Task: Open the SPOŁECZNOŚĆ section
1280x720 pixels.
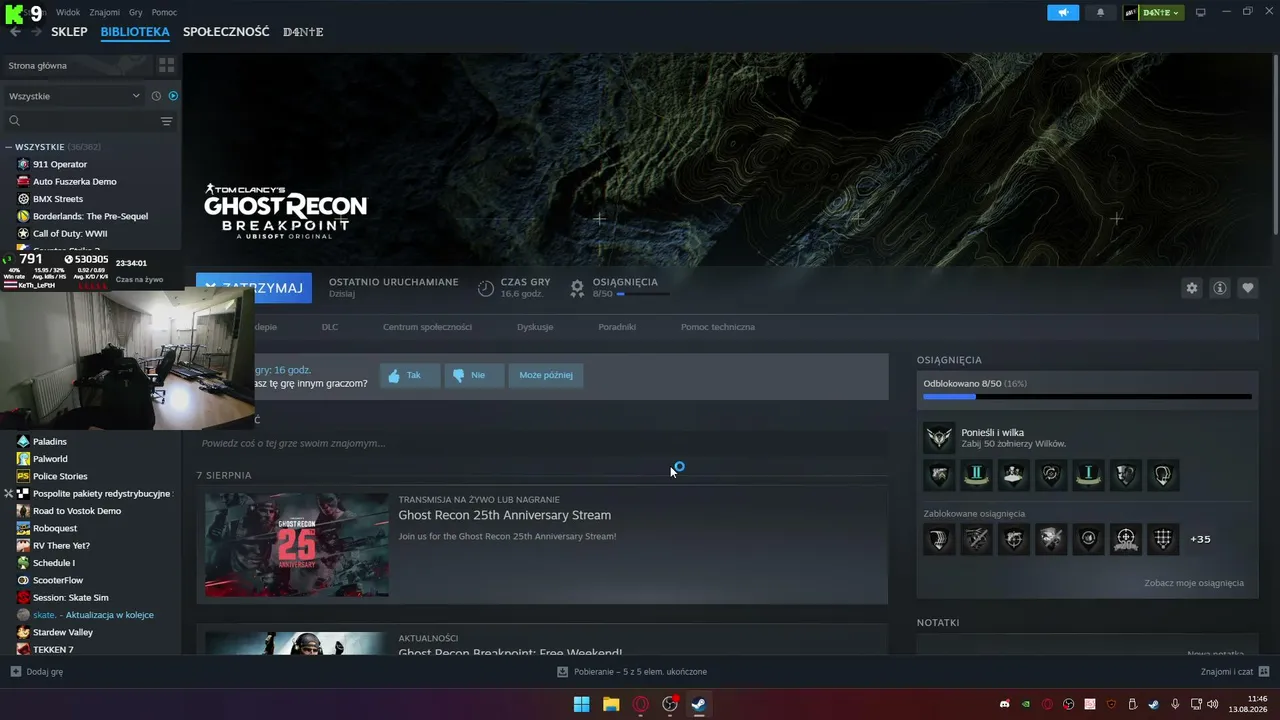Action: (226, 32)
